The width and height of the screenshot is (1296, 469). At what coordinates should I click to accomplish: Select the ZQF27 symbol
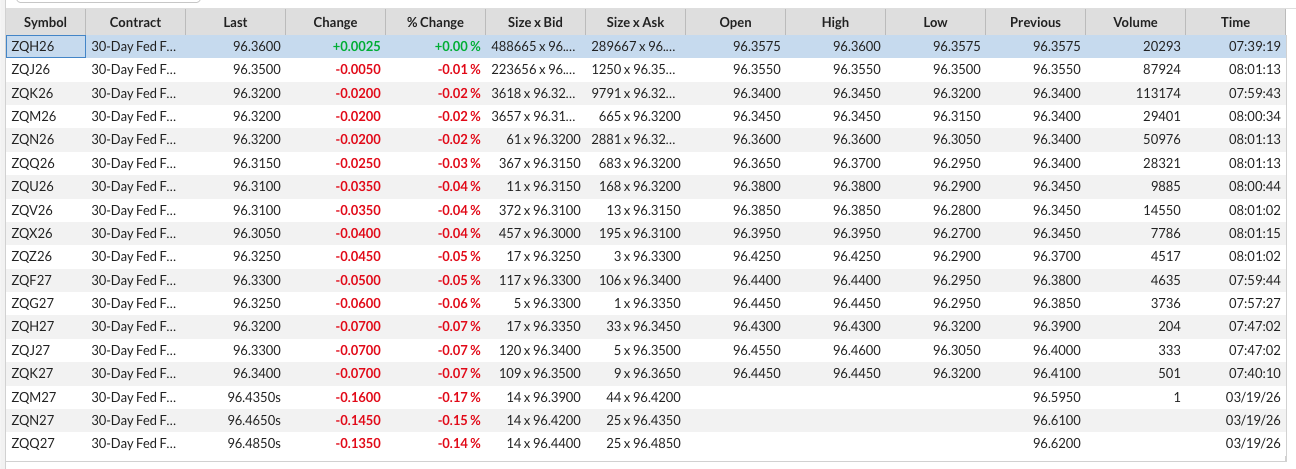[x=31, y=280]
